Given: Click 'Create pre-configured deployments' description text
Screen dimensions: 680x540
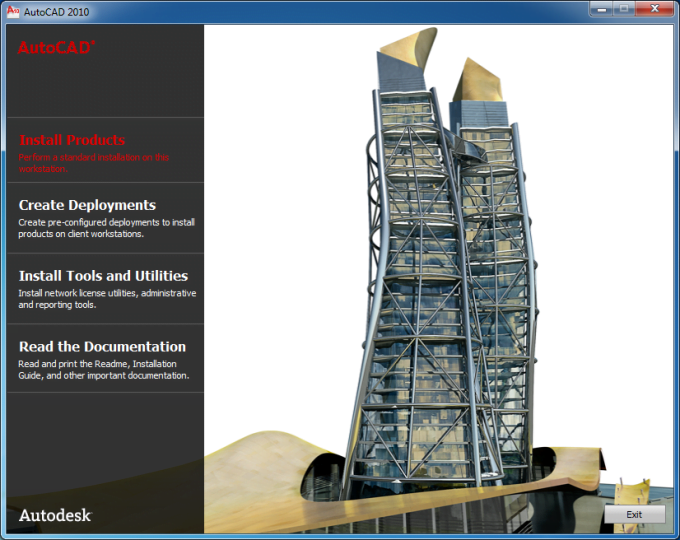Looking at the screenshot, I should pyautogui.click(x=106, y=228).
